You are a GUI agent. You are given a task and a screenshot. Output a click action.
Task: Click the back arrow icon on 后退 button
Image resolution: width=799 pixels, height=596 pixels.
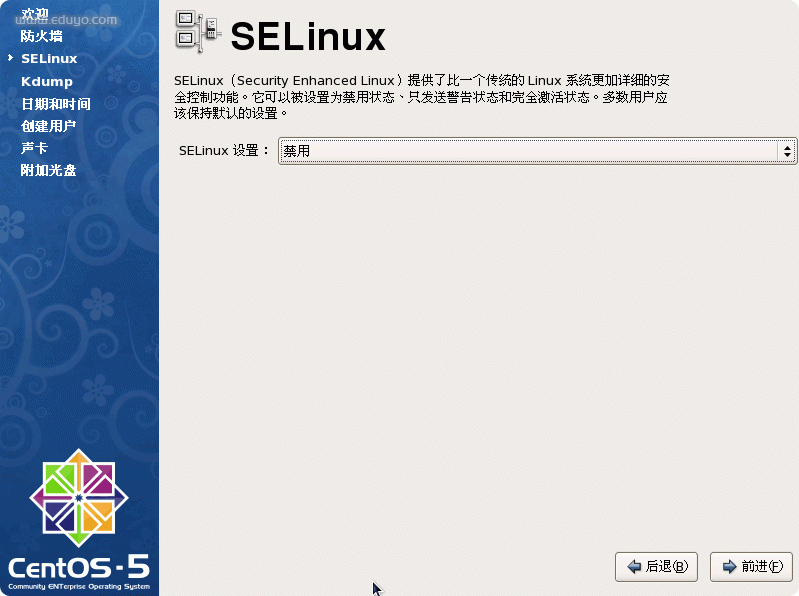(x=634, y=566)
